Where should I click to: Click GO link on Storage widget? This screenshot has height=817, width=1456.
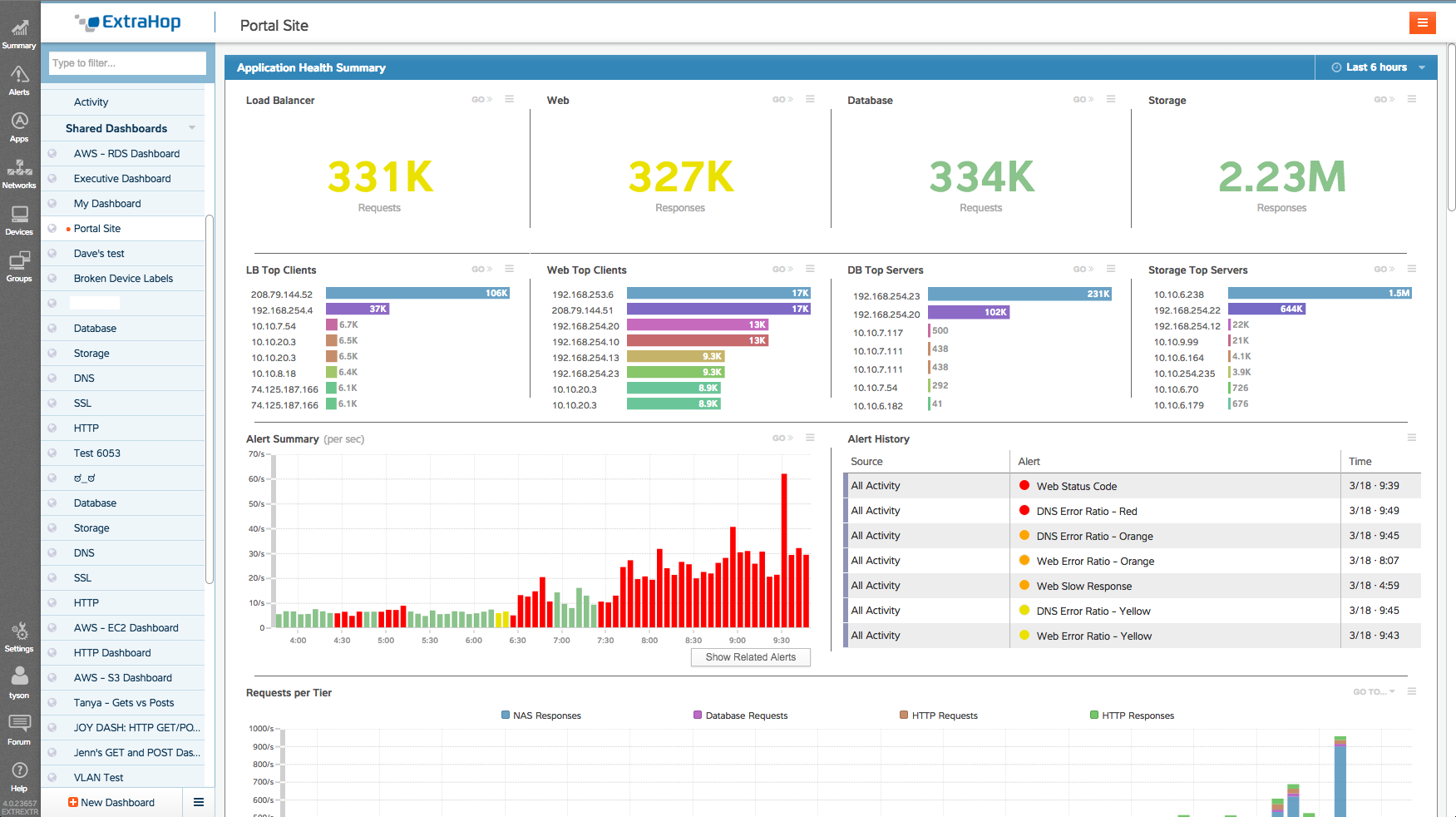pyautogui.click(x=1384, y=100)
